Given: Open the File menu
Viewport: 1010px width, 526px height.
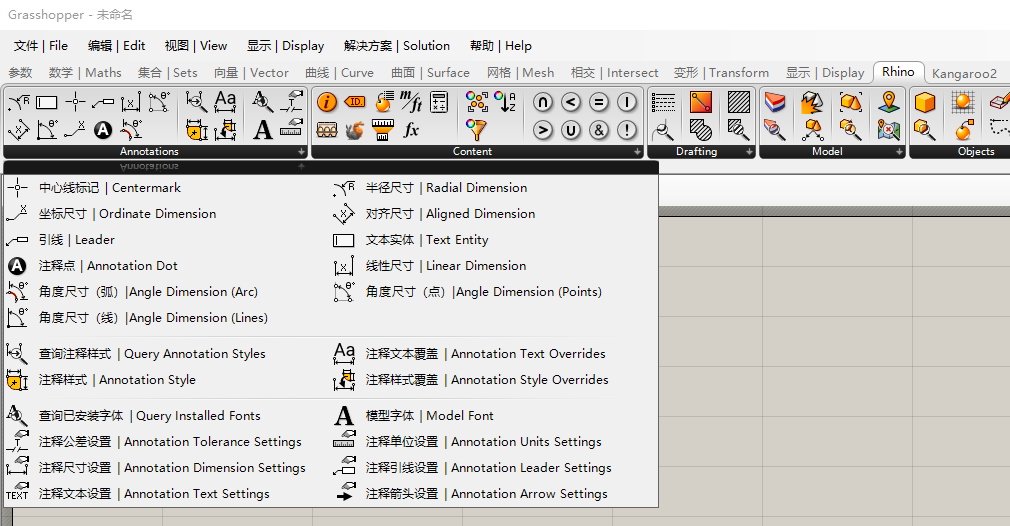Looking at the screenshot, I should (41, 46).
